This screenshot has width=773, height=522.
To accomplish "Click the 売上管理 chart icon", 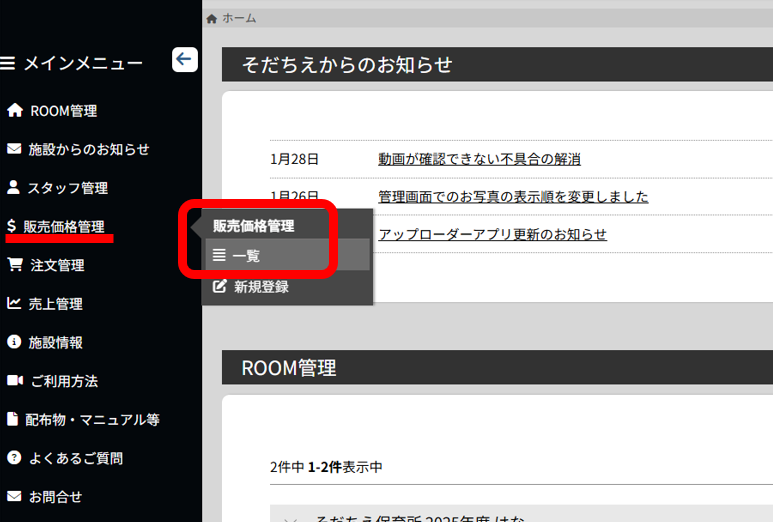I will 14,303.
